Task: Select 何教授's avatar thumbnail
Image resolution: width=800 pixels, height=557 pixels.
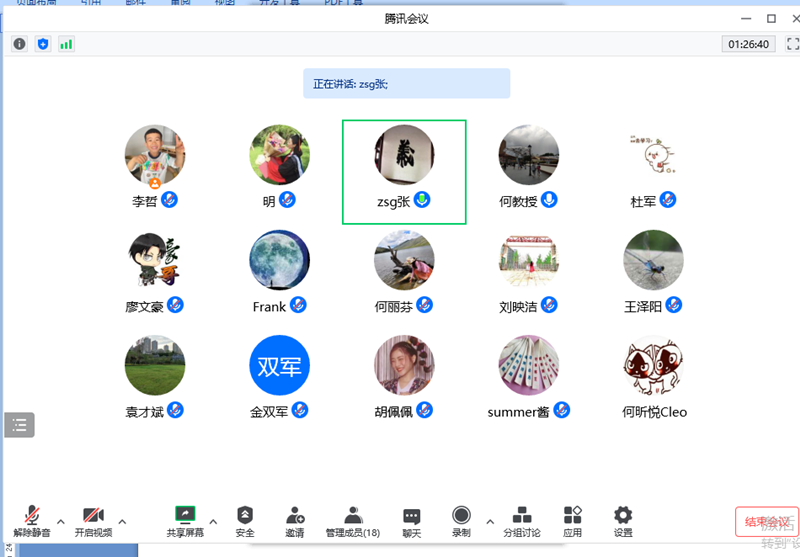Action: 529,155
